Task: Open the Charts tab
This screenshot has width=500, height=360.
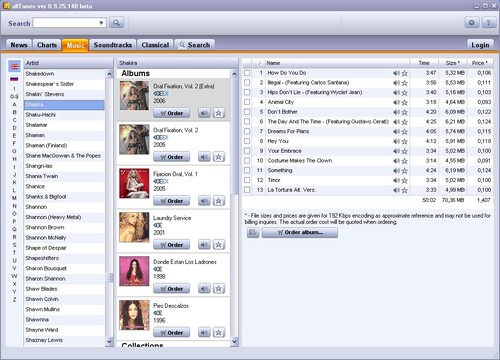Action: click(47, 45)
